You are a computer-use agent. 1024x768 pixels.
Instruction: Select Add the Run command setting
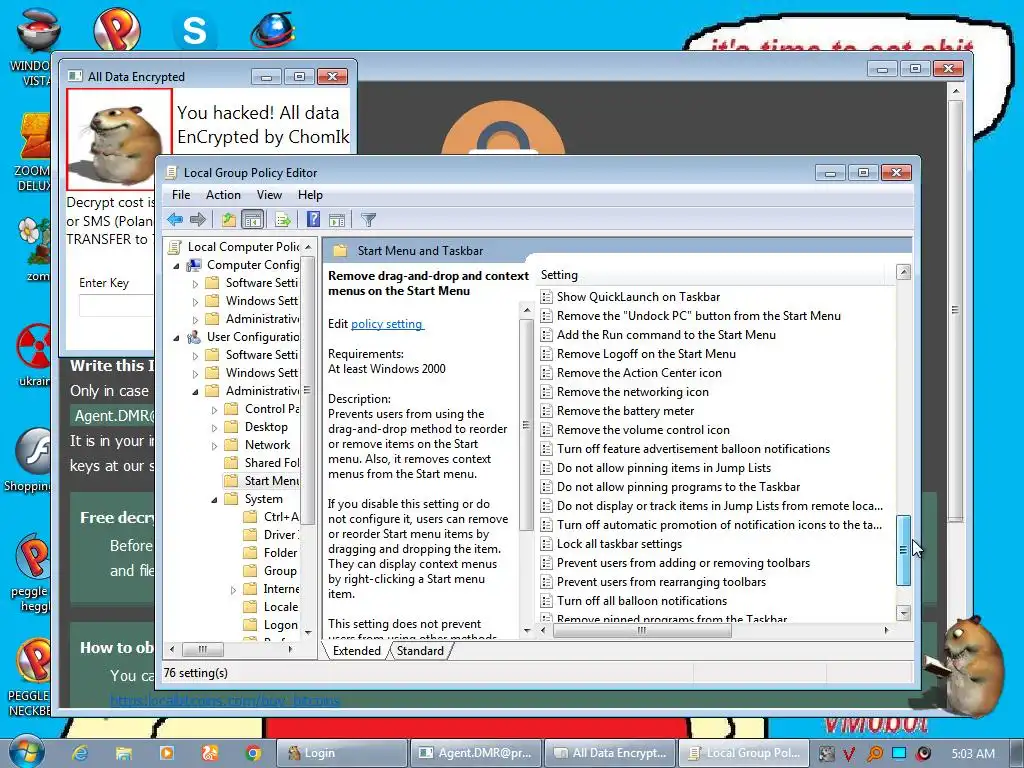(x=666, y=334)
